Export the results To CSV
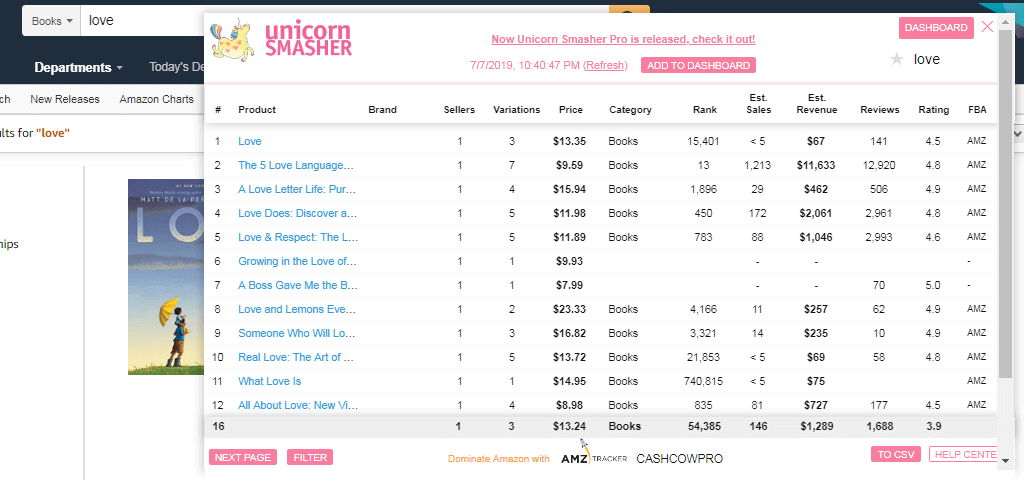 [x=895, y=455]
